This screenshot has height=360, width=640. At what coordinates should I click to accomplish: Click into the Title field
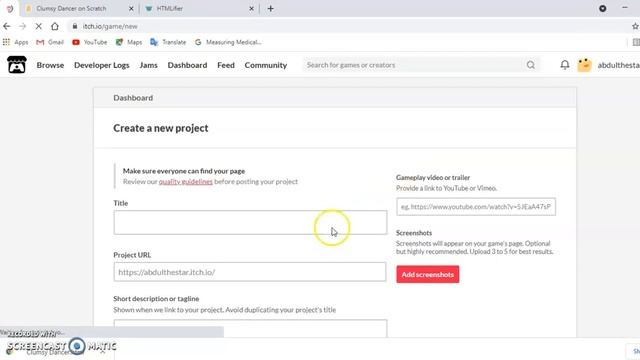point(250,222)
